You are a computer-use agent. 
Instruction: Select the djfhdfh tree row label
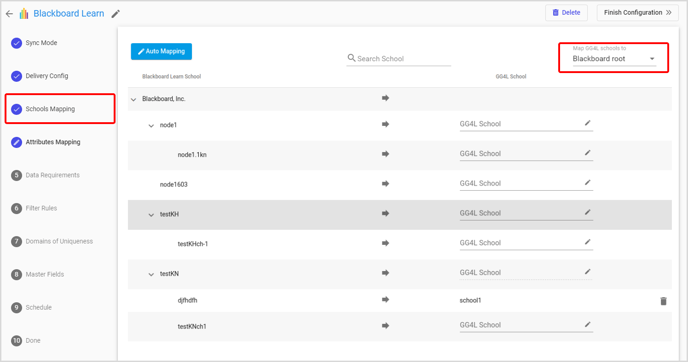point(187,301)
